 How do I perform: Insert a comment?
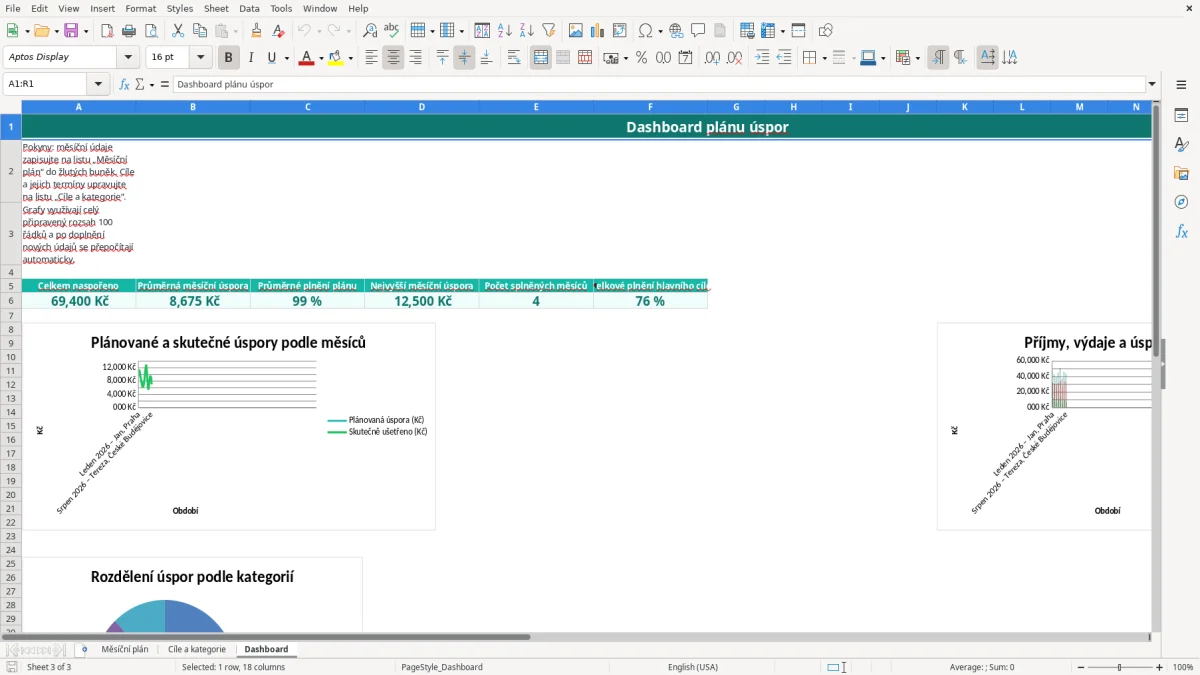pos(698,31)
